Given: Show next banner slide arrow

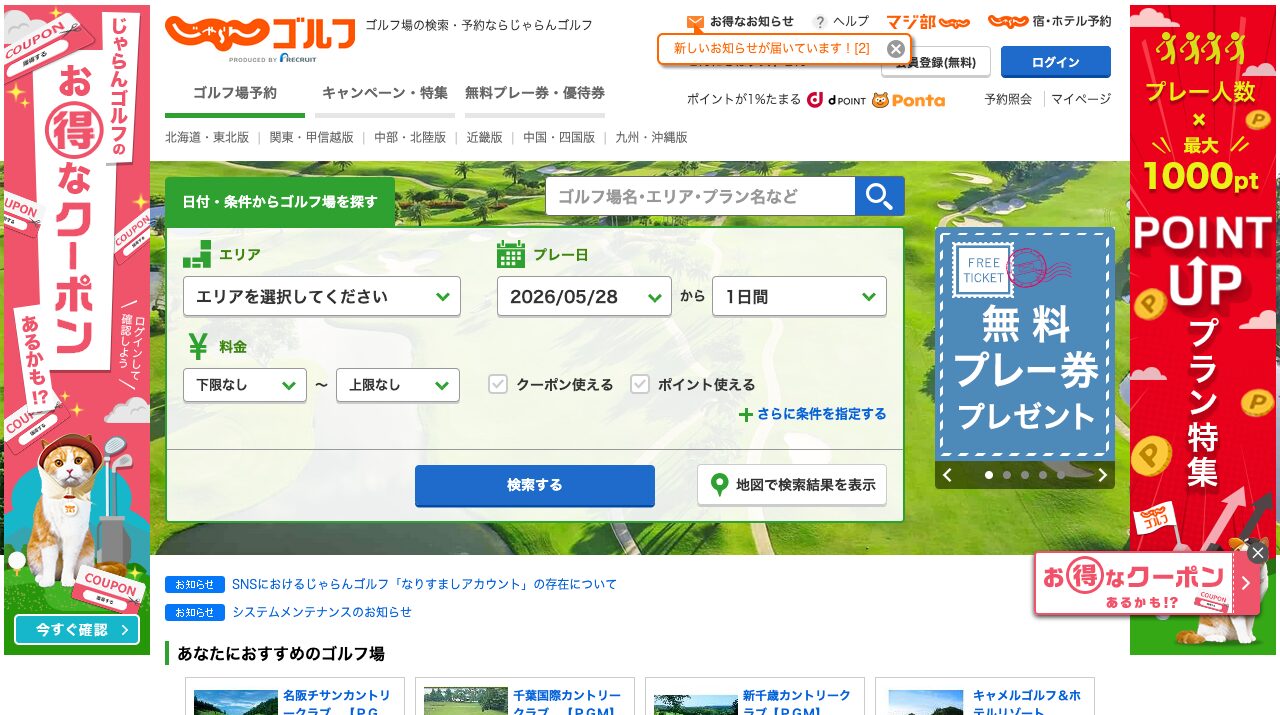Looking at the screenshot, I should (x=1102, y=475).
